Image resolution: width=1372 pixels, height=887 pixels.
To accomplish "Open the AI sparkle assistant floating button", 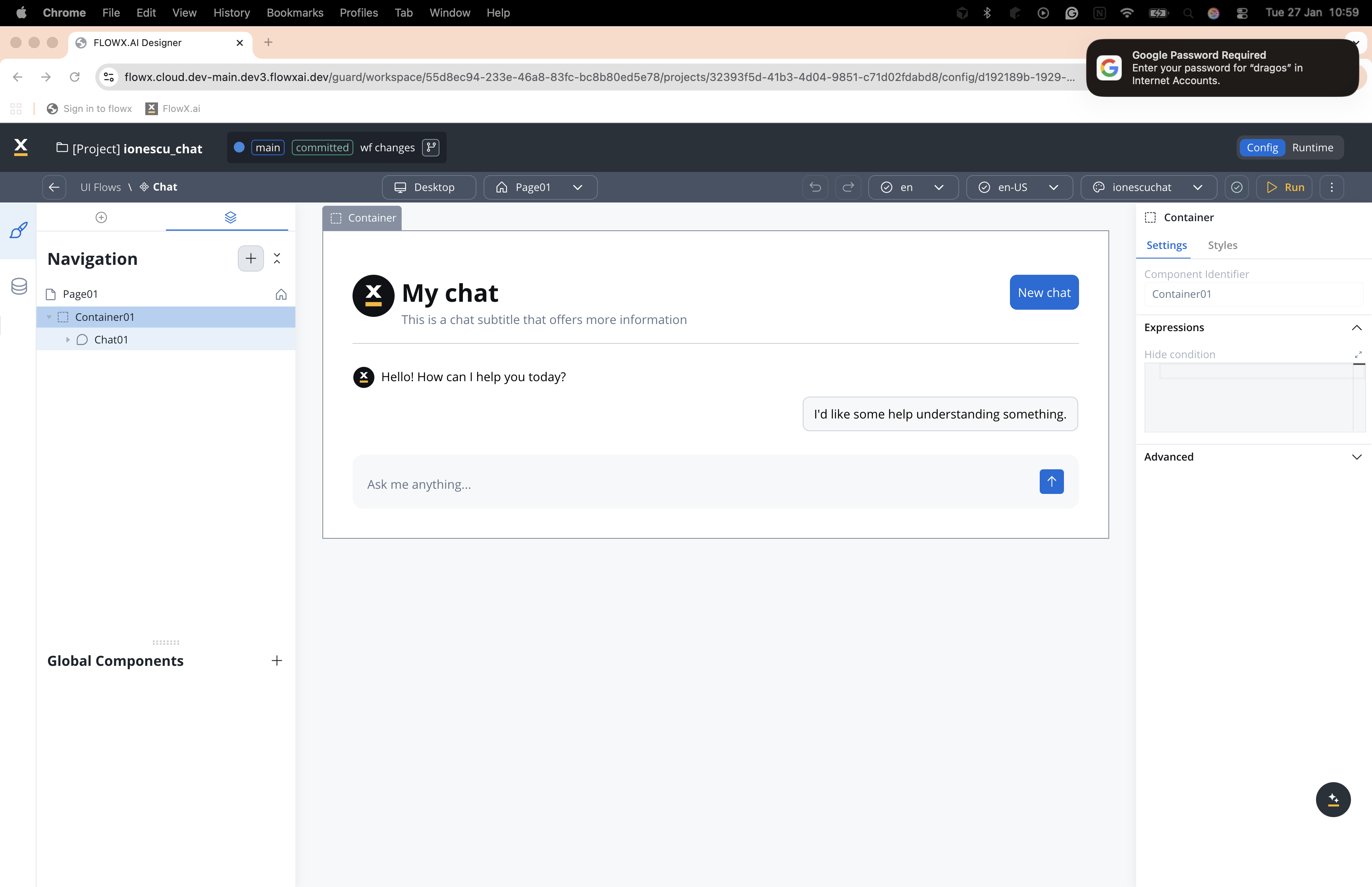I will coord(1333,800).
